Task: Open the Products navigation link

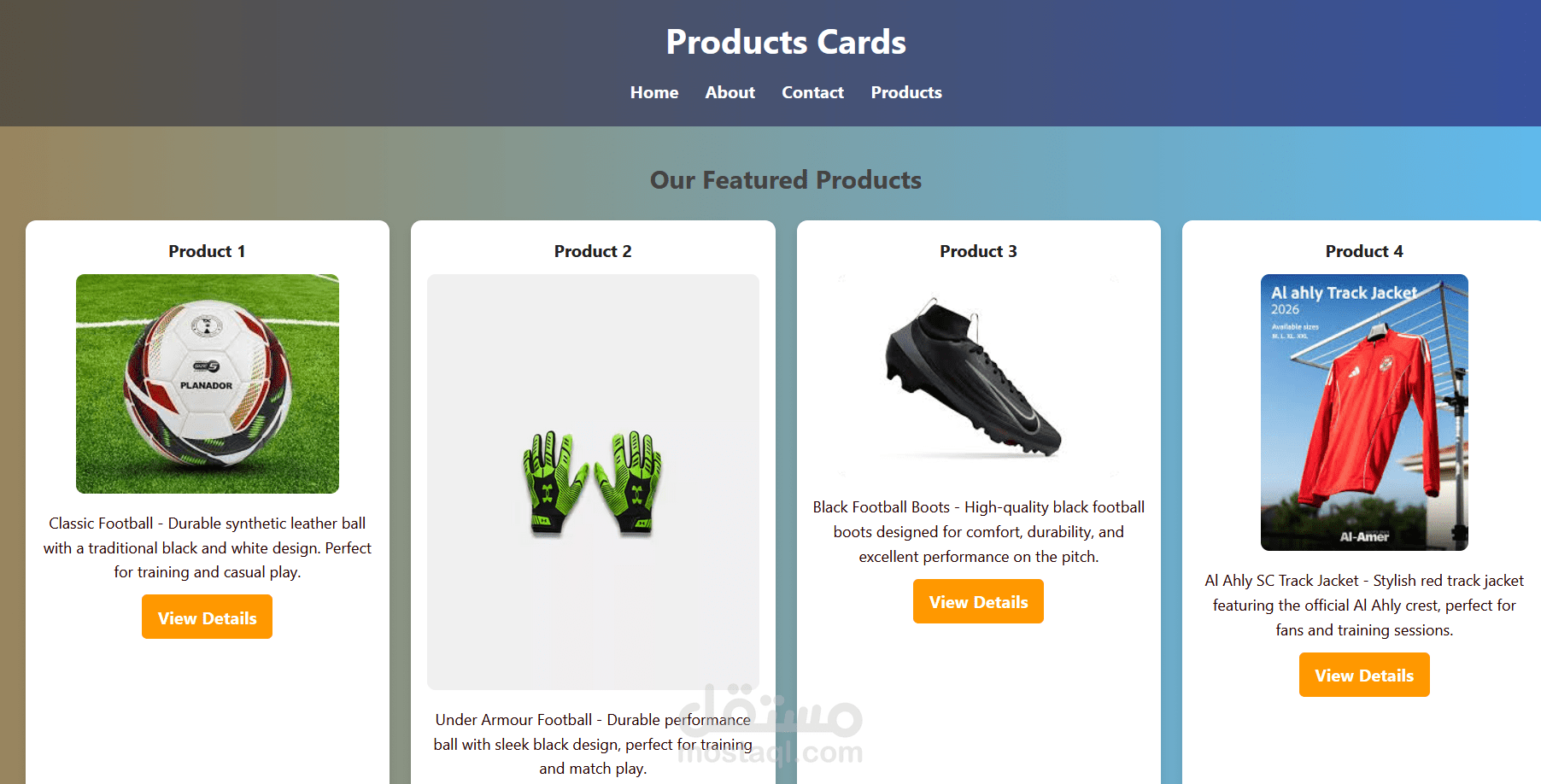Action: click(906, 92)
